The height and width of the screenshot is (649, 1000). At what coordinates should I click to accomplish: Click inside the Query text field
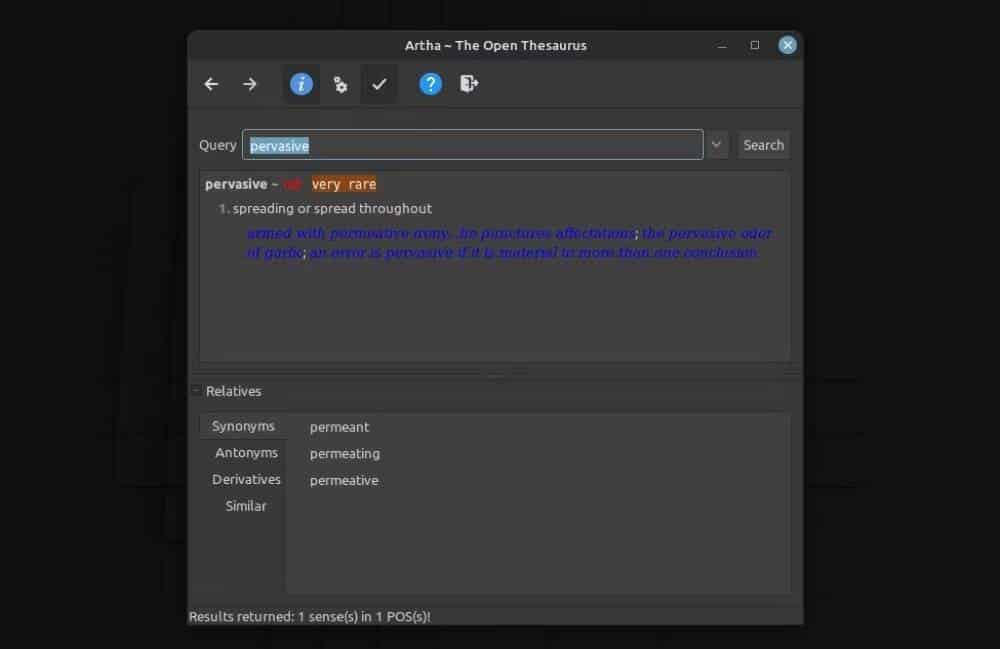click(x=472, y=144)
